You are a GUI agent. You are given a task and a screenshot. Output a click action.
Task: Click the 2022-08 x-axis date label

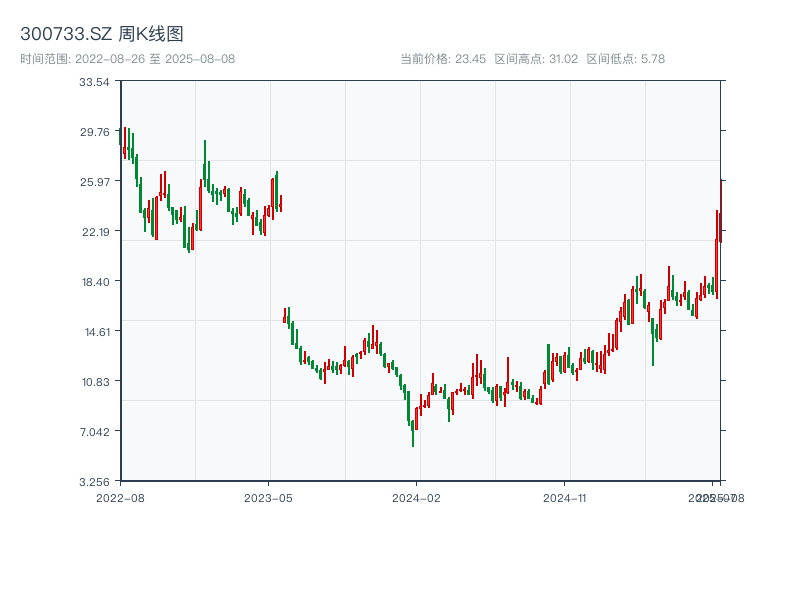point(120,497)
